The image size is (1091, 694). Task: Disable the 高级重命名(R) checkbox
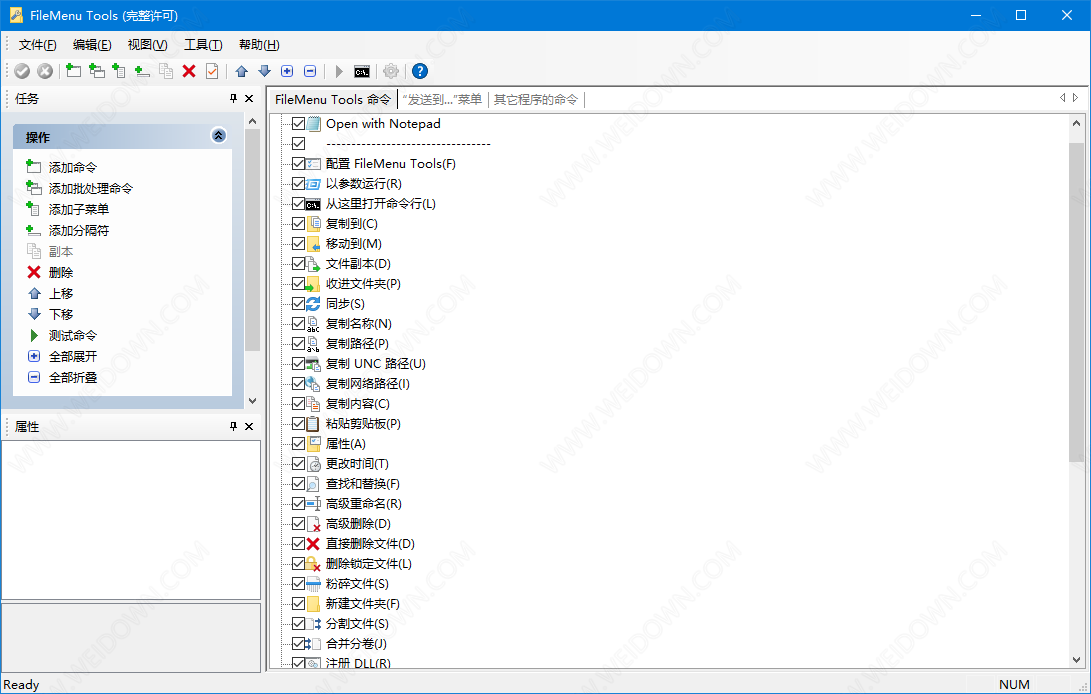click(x=298, y=504)
